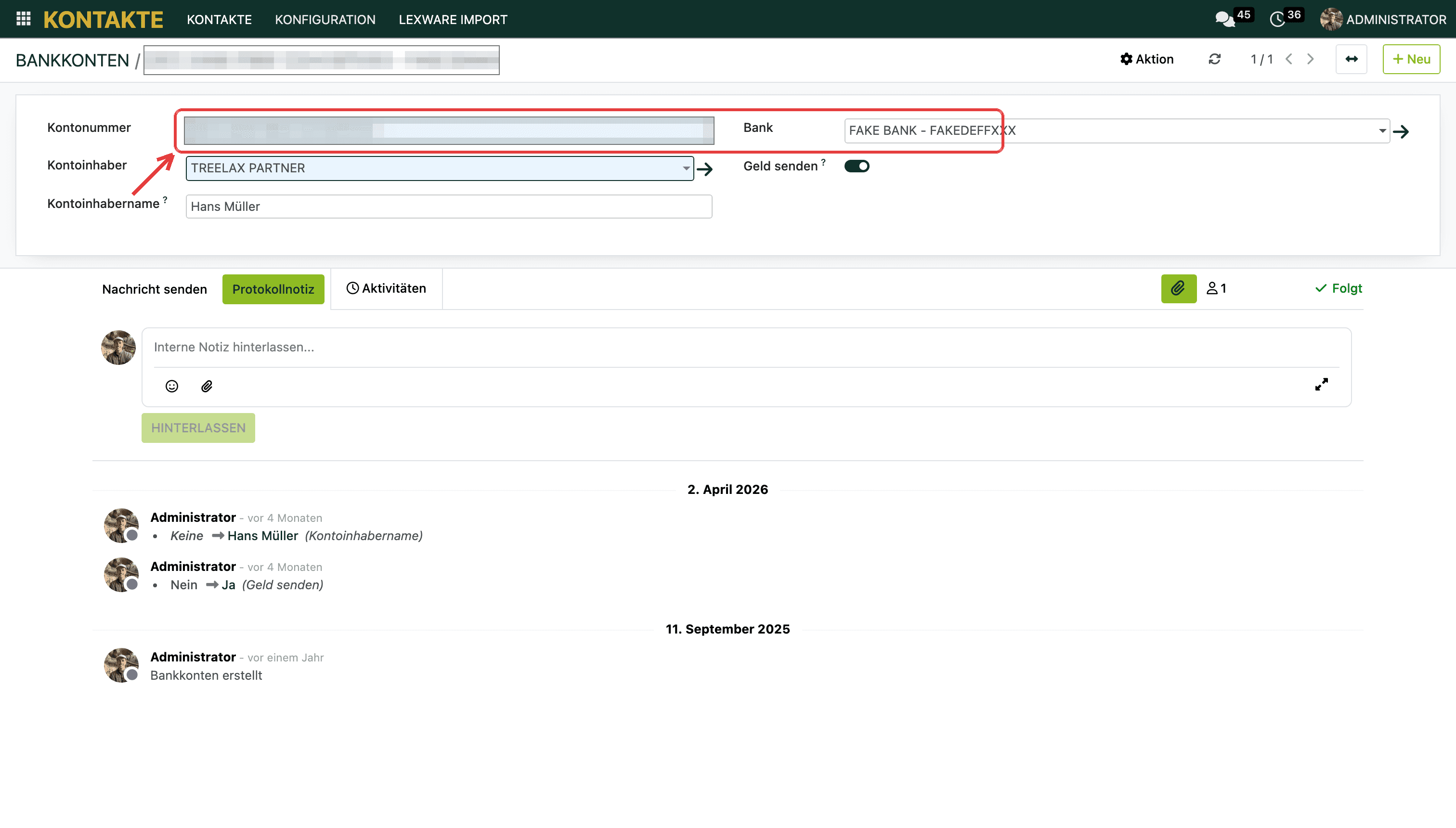Select the Protokollnotiz button

click(x=273, y=289)
